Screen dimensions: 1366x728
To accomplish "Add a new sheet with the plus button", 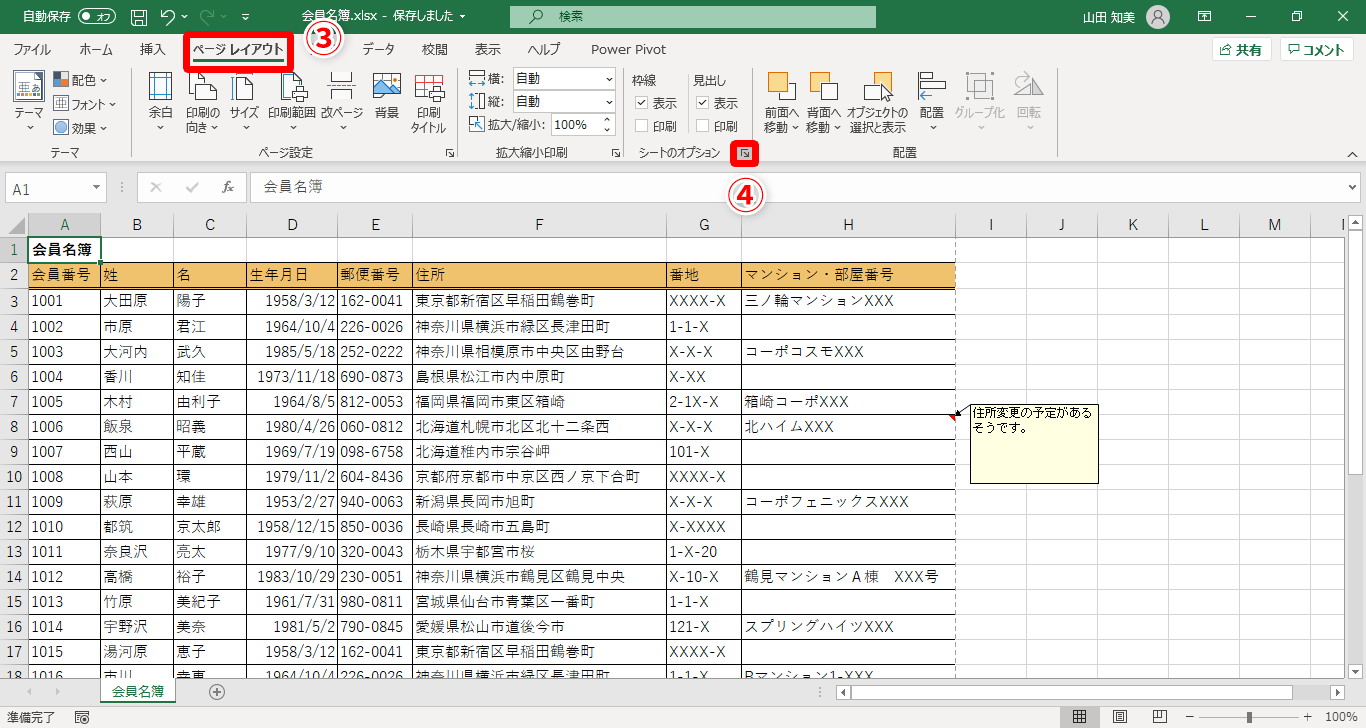I will [217, 691].
